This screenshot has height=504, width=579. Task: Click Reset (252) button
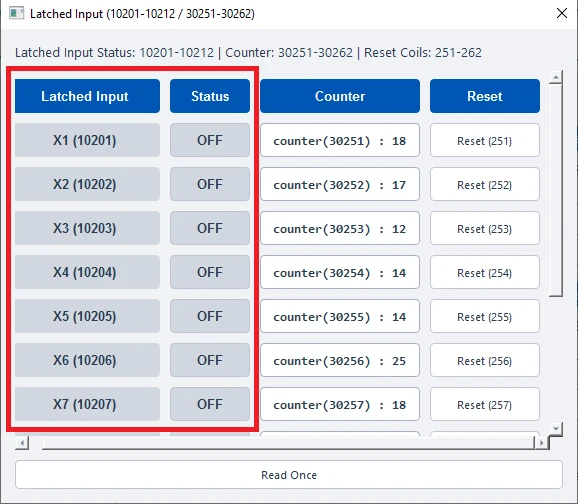[x=484, y=184]
